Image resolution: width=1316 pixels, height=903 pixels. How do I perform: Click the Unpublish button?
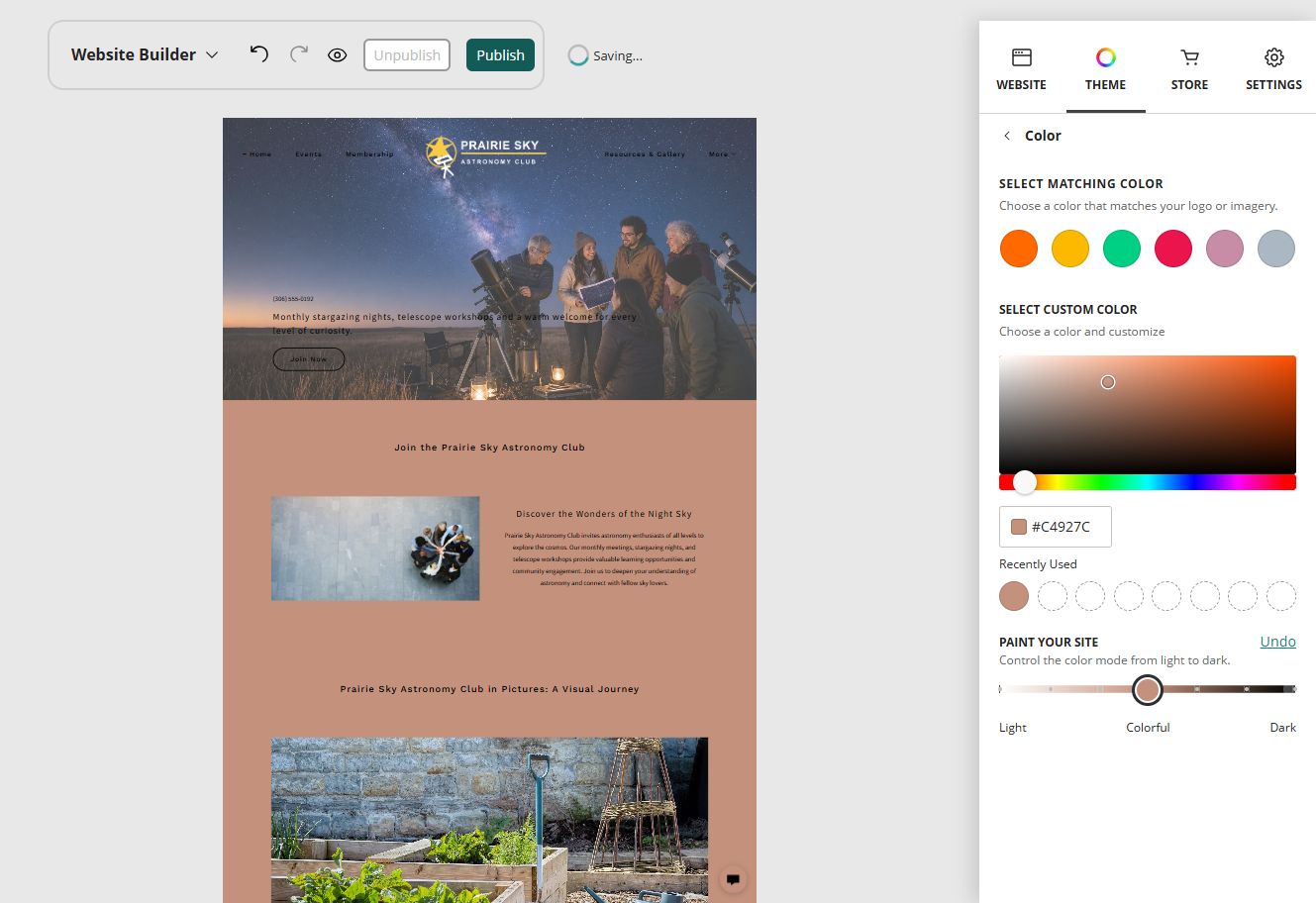pyautogui.click(x=407, y=55)
